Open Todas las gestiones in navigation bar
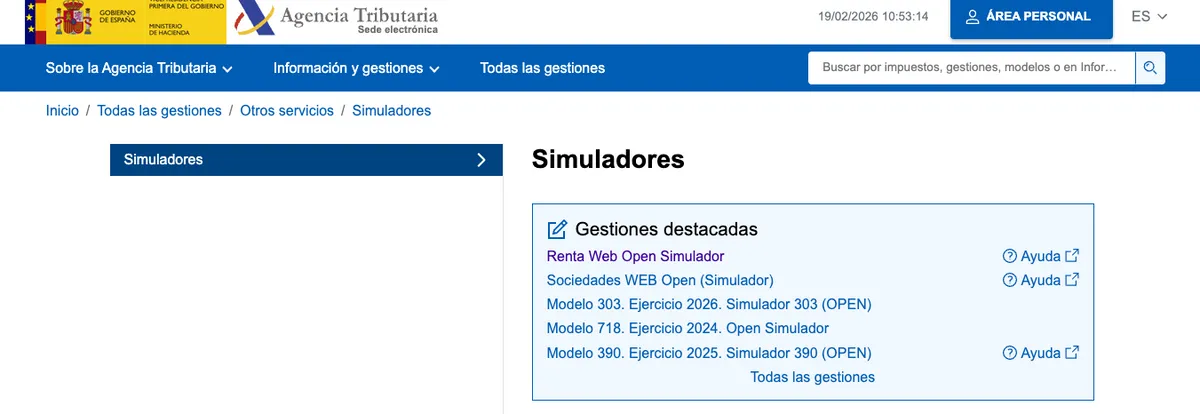 click(x=542, y=68)
